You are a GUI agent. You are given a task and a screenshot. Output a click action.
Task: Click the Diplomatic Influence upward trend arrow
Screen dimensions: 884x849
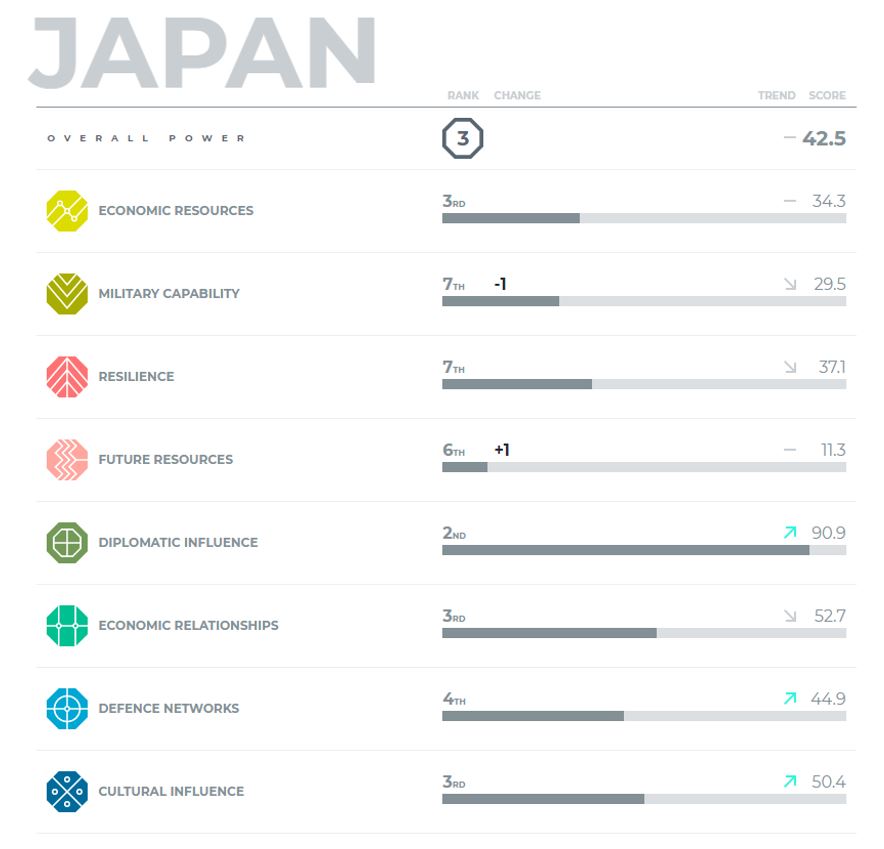(x=790, y=533)
